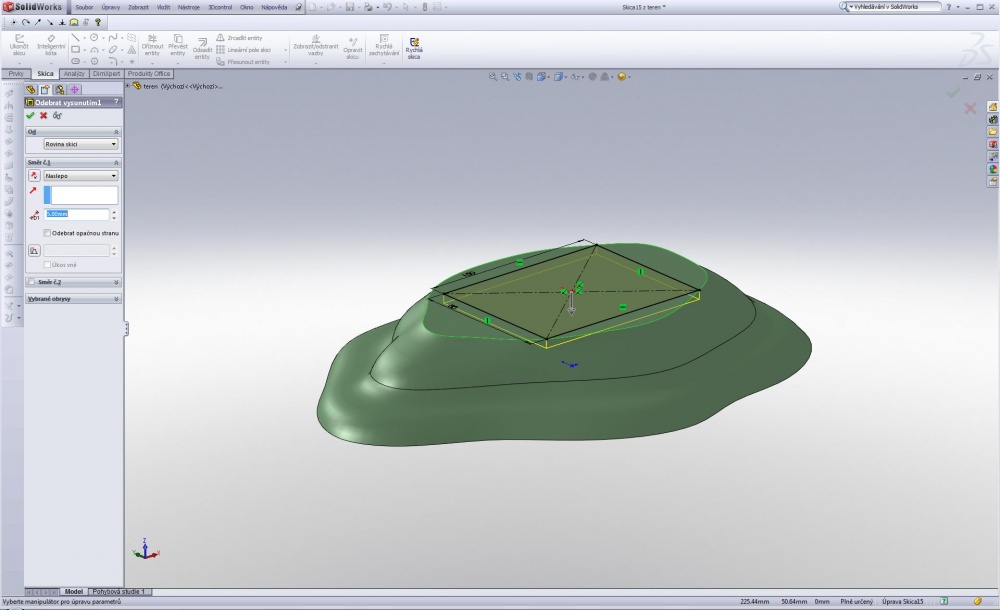Toggle detailed preview glasses icon
Image resolution: width=1000 pixels, height=610 pixels.
(57, 115)
